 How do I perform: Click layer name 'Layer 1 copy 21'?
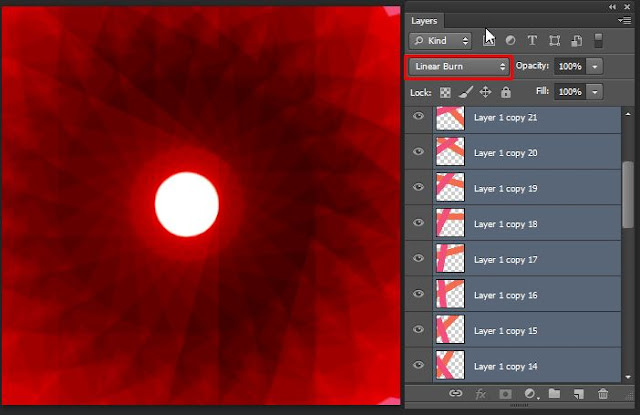click(x=505, y=118)
